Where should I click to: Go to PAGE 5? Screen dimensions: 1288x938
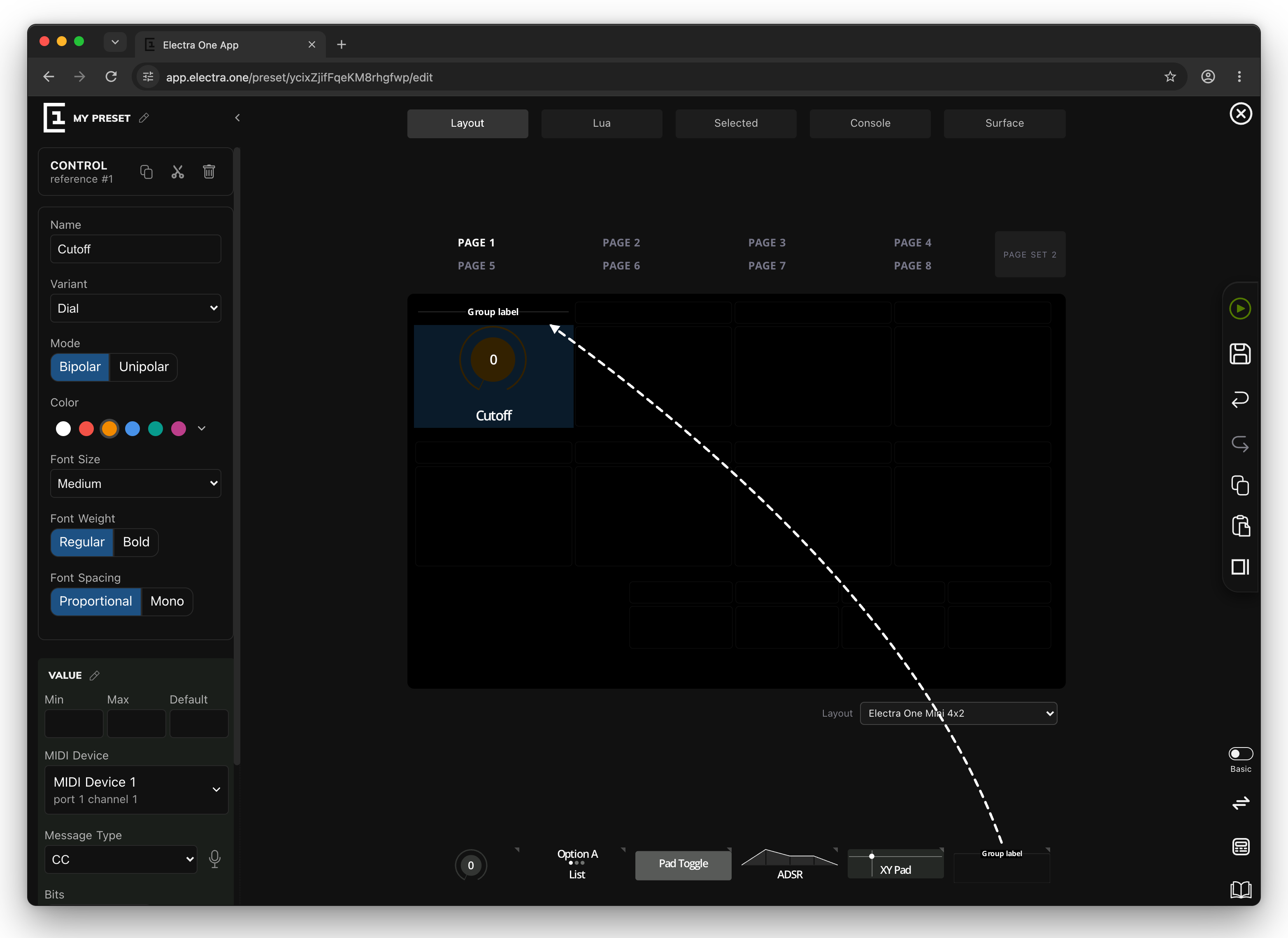[477, 266]
